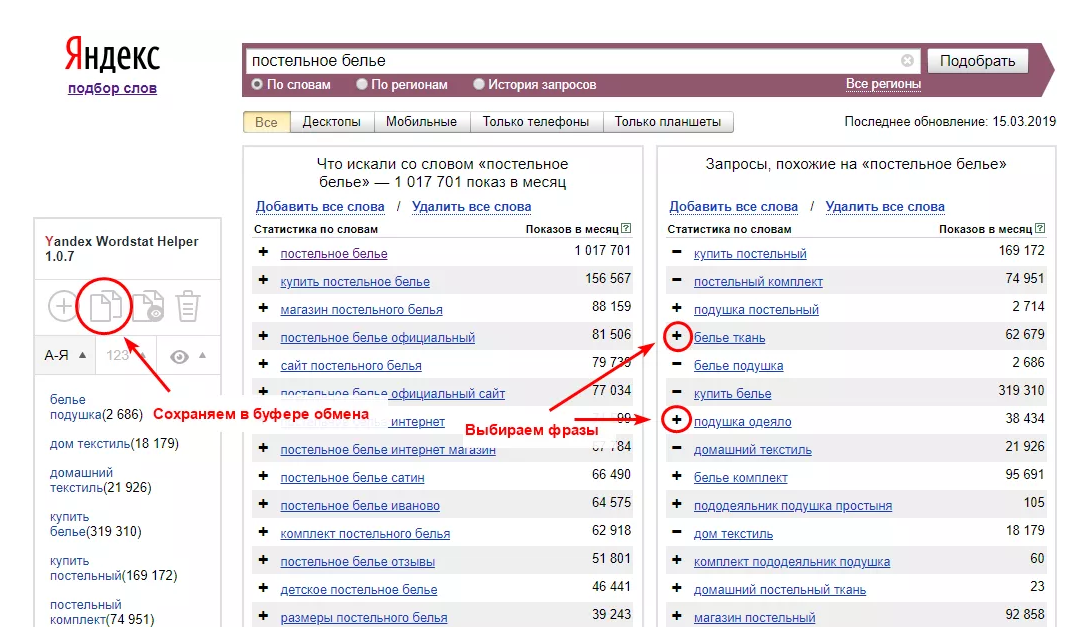This screenshot has width=1073, height=641.
Task: Open 'постельное белье интернет магазин' link
Action: point(387,449)
